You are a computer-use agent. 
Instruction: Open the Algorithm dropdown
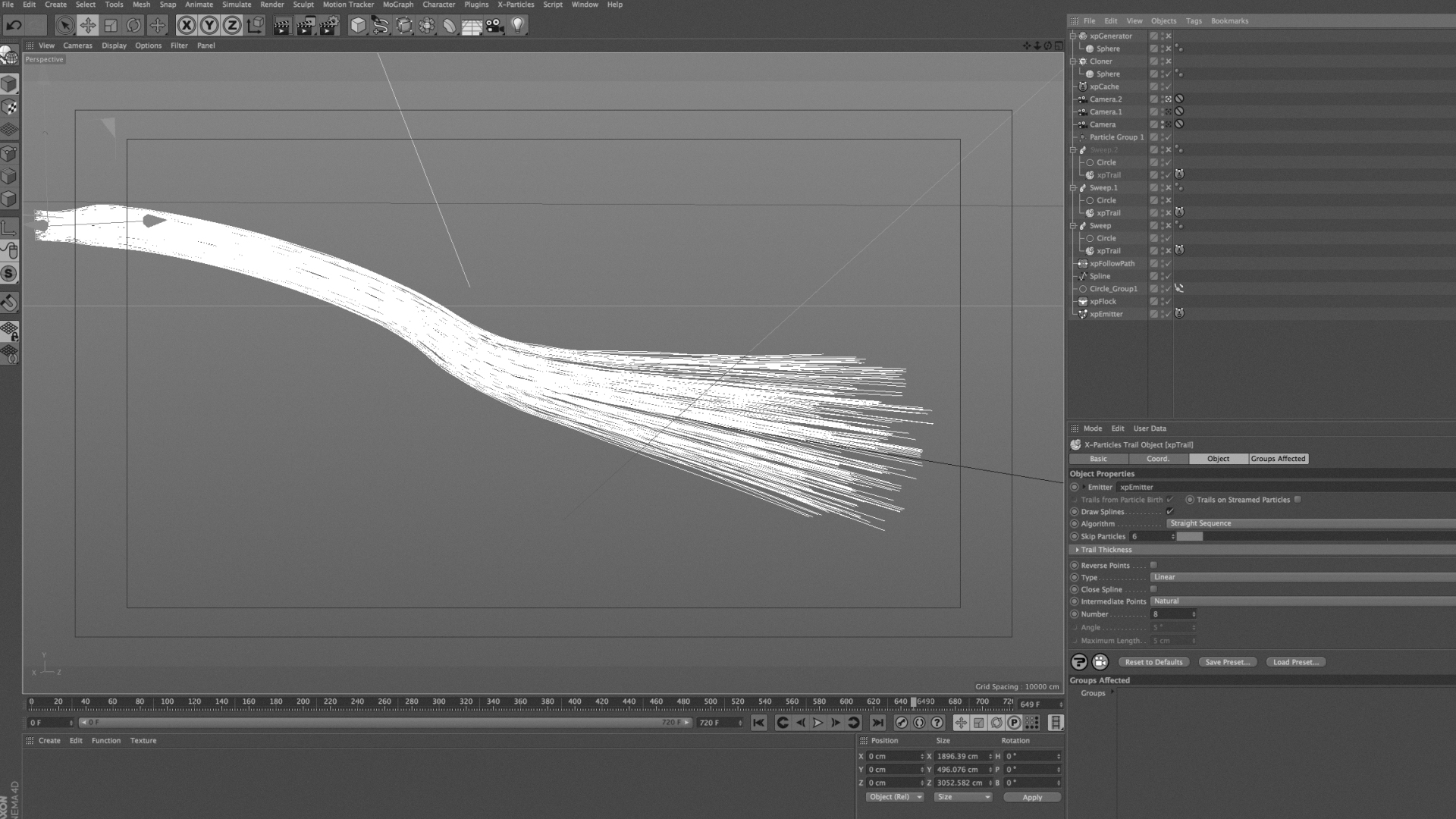1310,523
